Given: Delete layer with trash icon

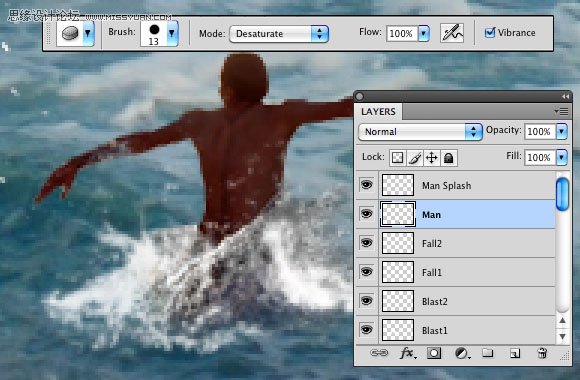Looking at the screenshot, I should tap(542, 353).
